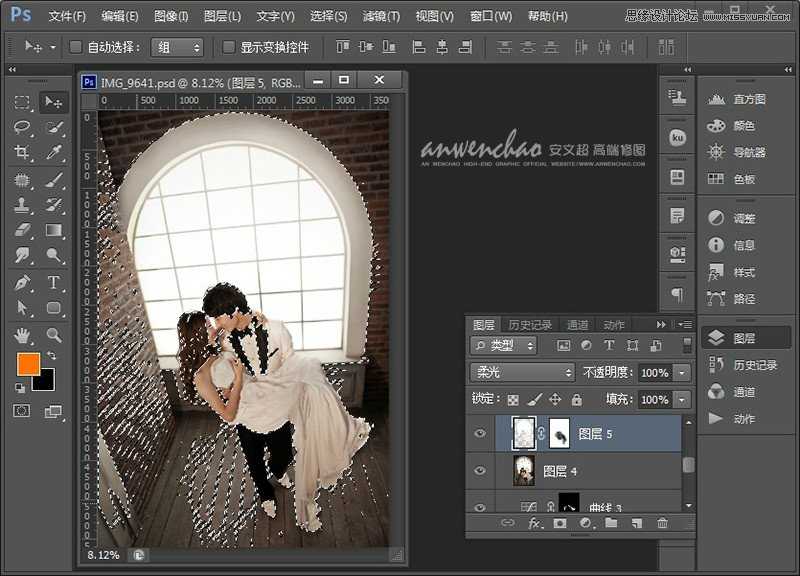Screen dimensions: 800x576
Task: Select the 图层 4 layer thumbnail
Action: pos(524,470)
